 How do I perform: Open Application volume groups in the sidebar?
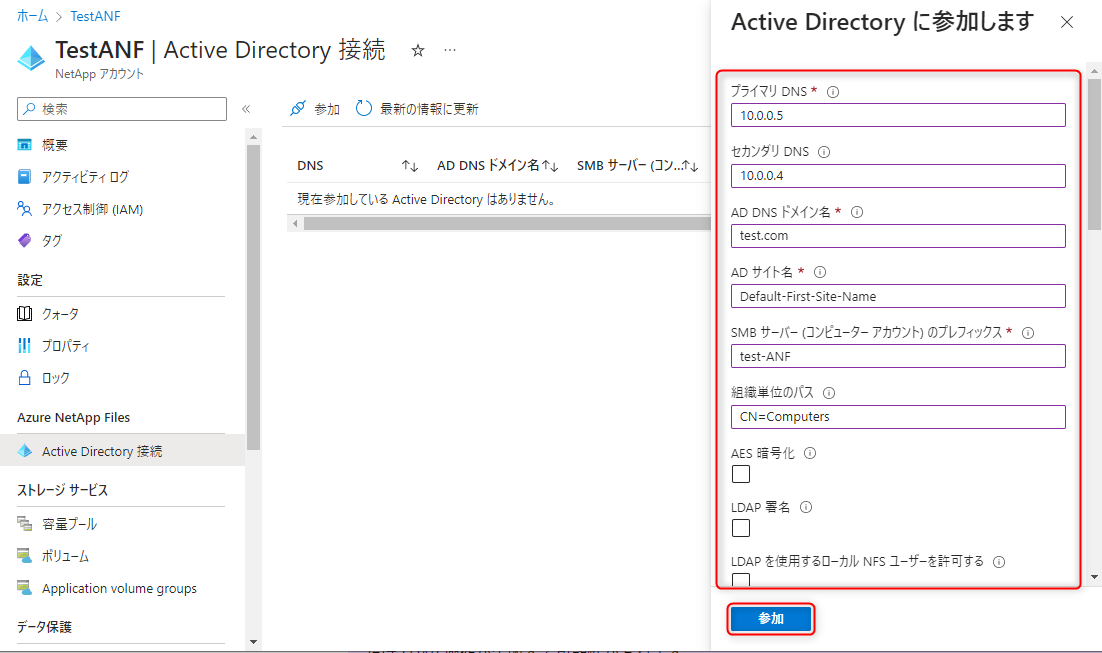[121, 588]
